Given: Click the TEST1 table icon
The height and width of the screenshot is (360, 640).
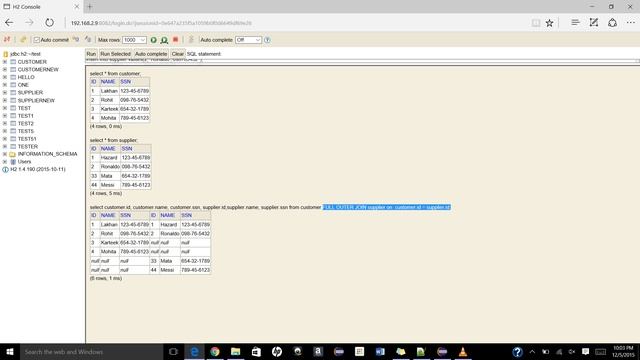Looking at the screenshot, I should (x=13, y=116).
